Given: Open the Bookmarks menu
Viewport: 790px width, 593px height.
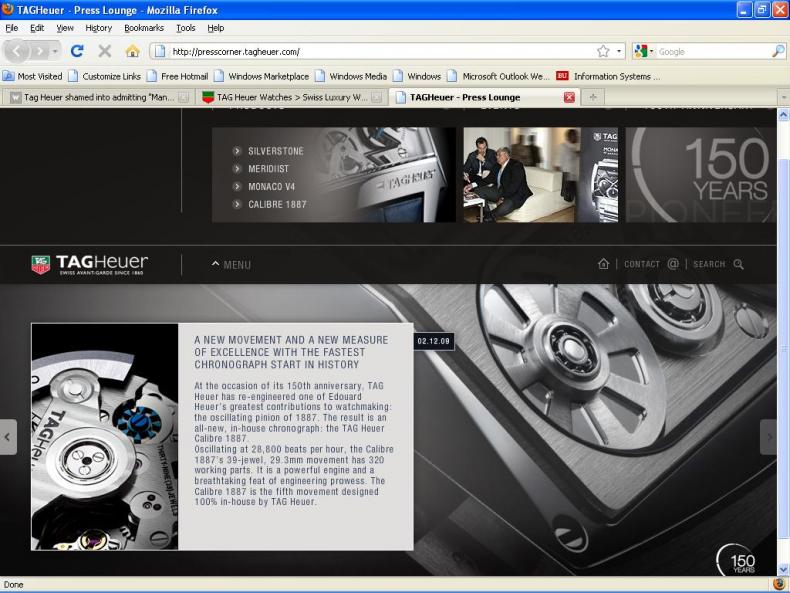Looking at the screenshot, I should pyautogui.click(x=143, y=28).
